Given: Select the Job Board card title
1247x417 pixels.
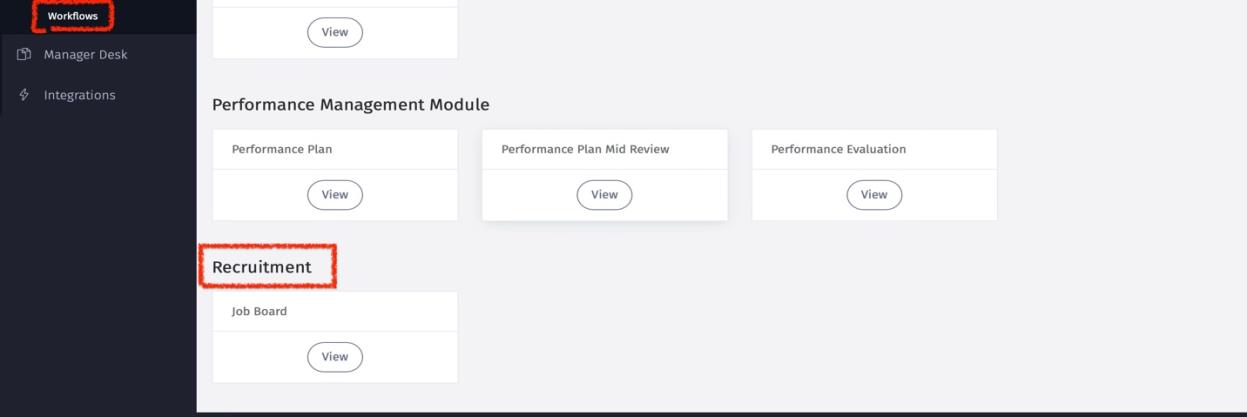Looking at the screenshot, I should pyautogui.click(x=259, y=311).
